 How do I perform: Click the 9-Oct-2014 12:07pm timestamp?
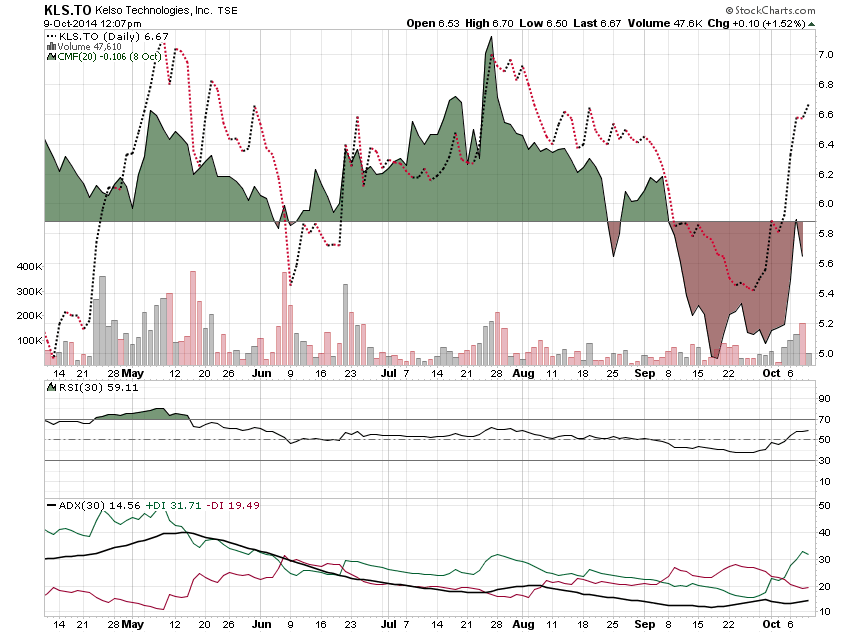[92, 23]
